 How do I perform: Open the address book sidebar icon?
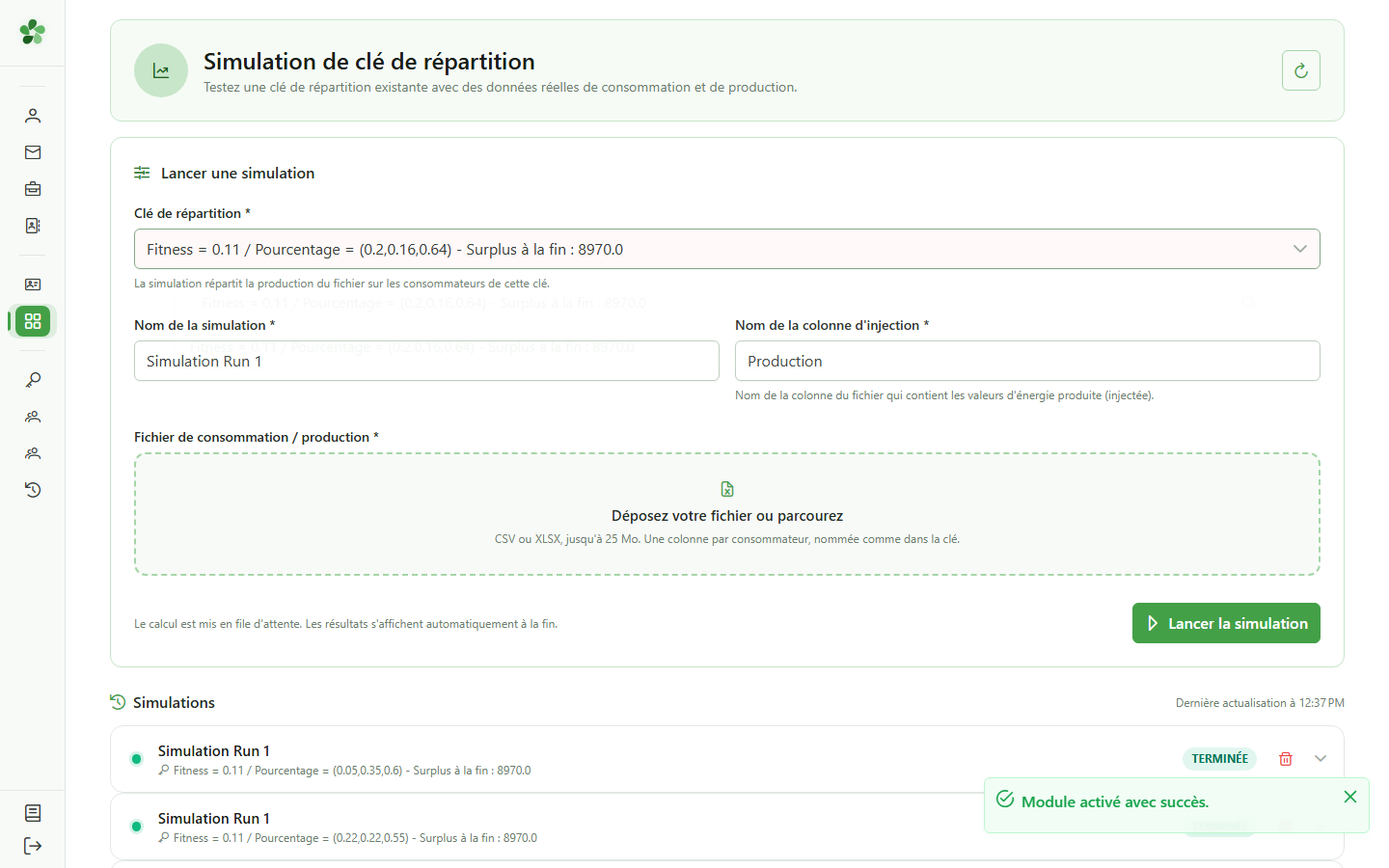(x=33, y=226)
